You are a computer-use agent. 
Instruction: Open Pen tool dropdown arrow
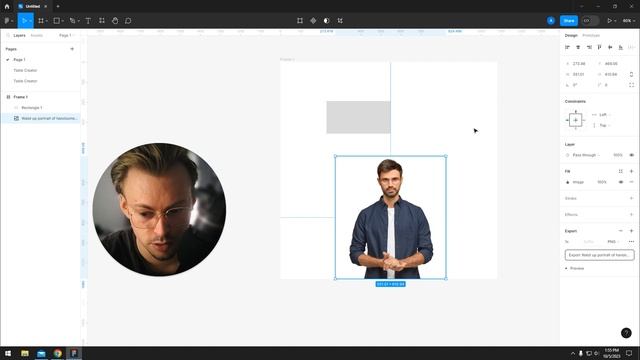[x=78, y=21]
